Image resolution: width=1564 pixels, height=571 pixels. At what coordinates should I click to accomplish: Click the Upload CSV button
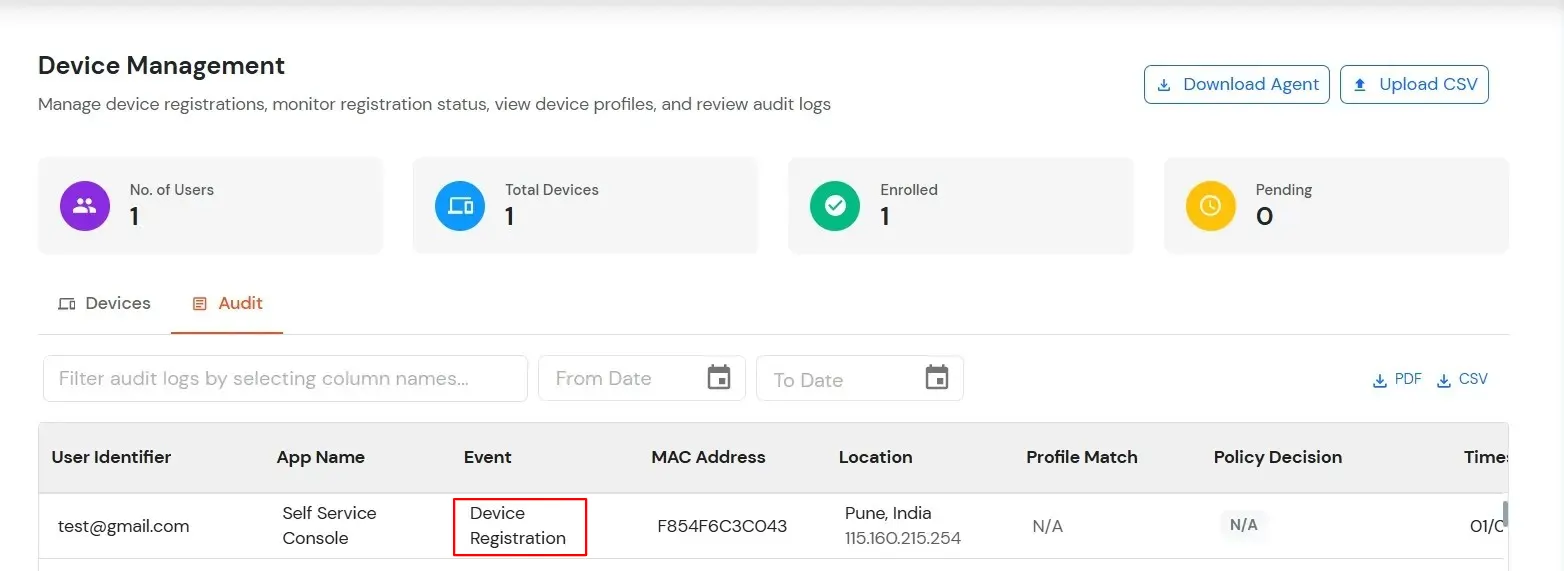1414,84
